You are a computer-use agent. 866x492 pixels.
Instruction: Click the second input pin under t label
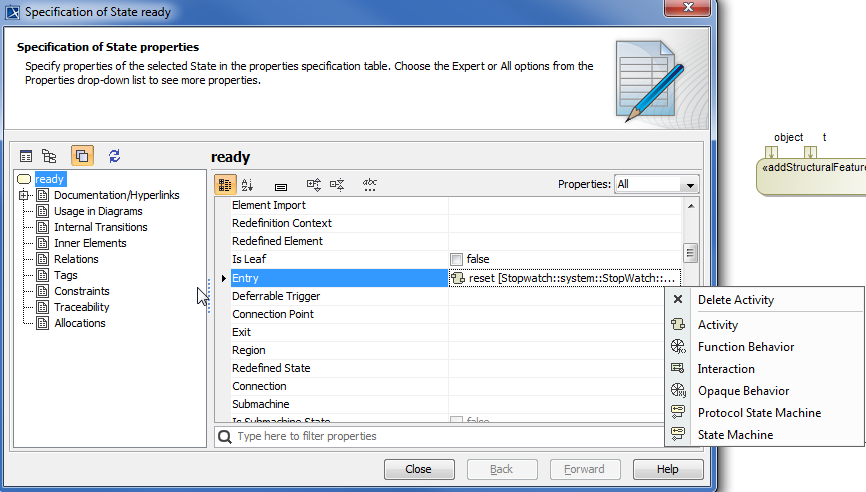(x=810, y=152)
